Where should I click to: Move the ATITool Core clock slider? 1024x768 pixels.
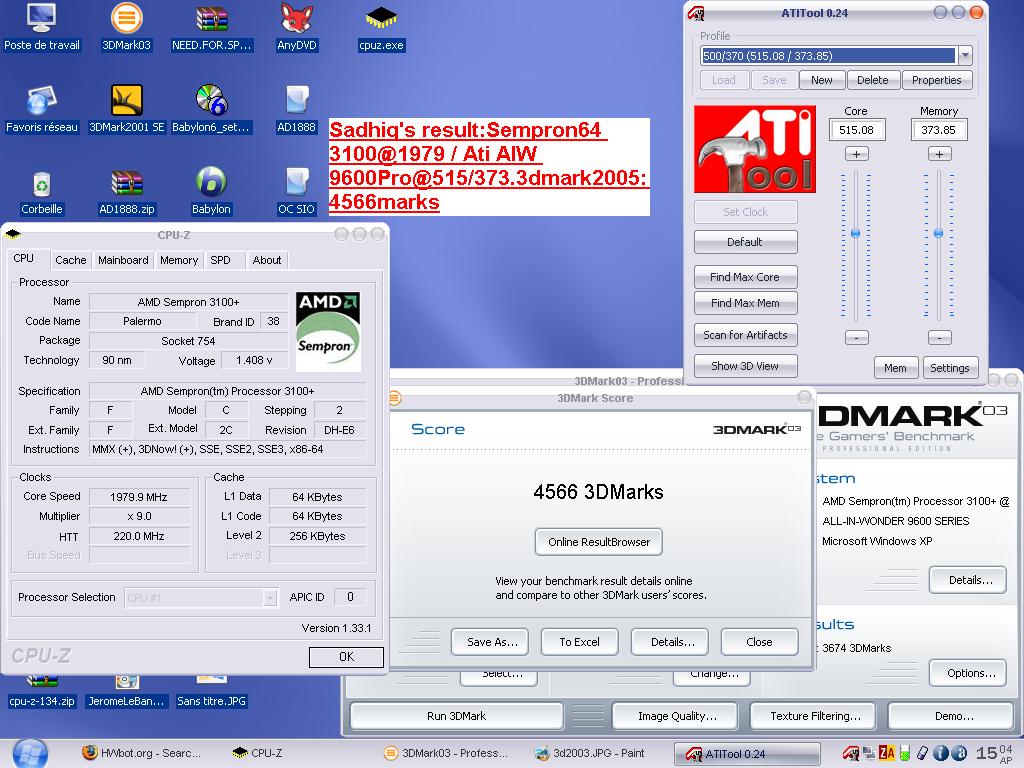[x=856, y=233]
